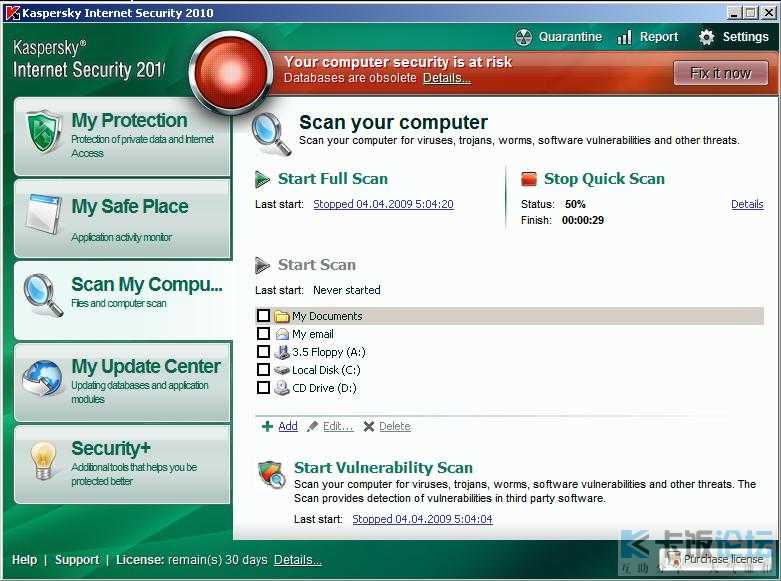Click the X Delete icon
The height and width of the screenshot is (581, 781).
coord(369,427)
